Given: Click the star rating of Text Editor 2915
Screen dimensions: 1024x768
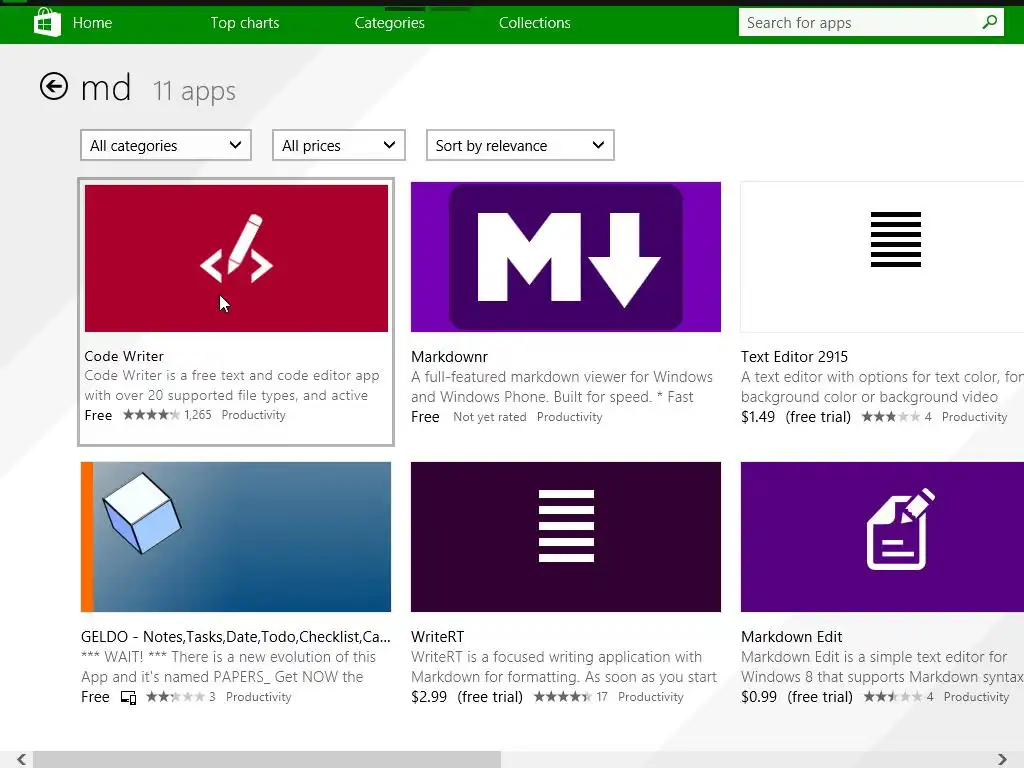Looking at the screenshot, I should 891,417.
